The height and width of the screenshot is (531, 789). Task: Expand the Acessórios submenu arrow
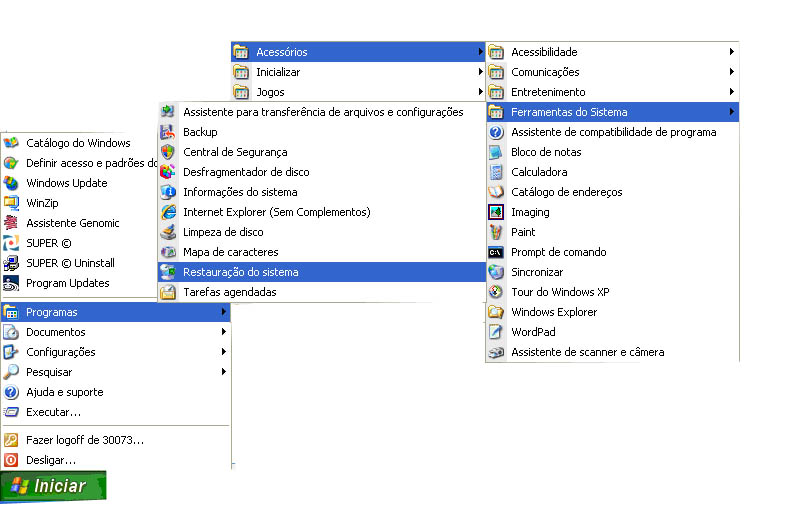tap(481, 52)
